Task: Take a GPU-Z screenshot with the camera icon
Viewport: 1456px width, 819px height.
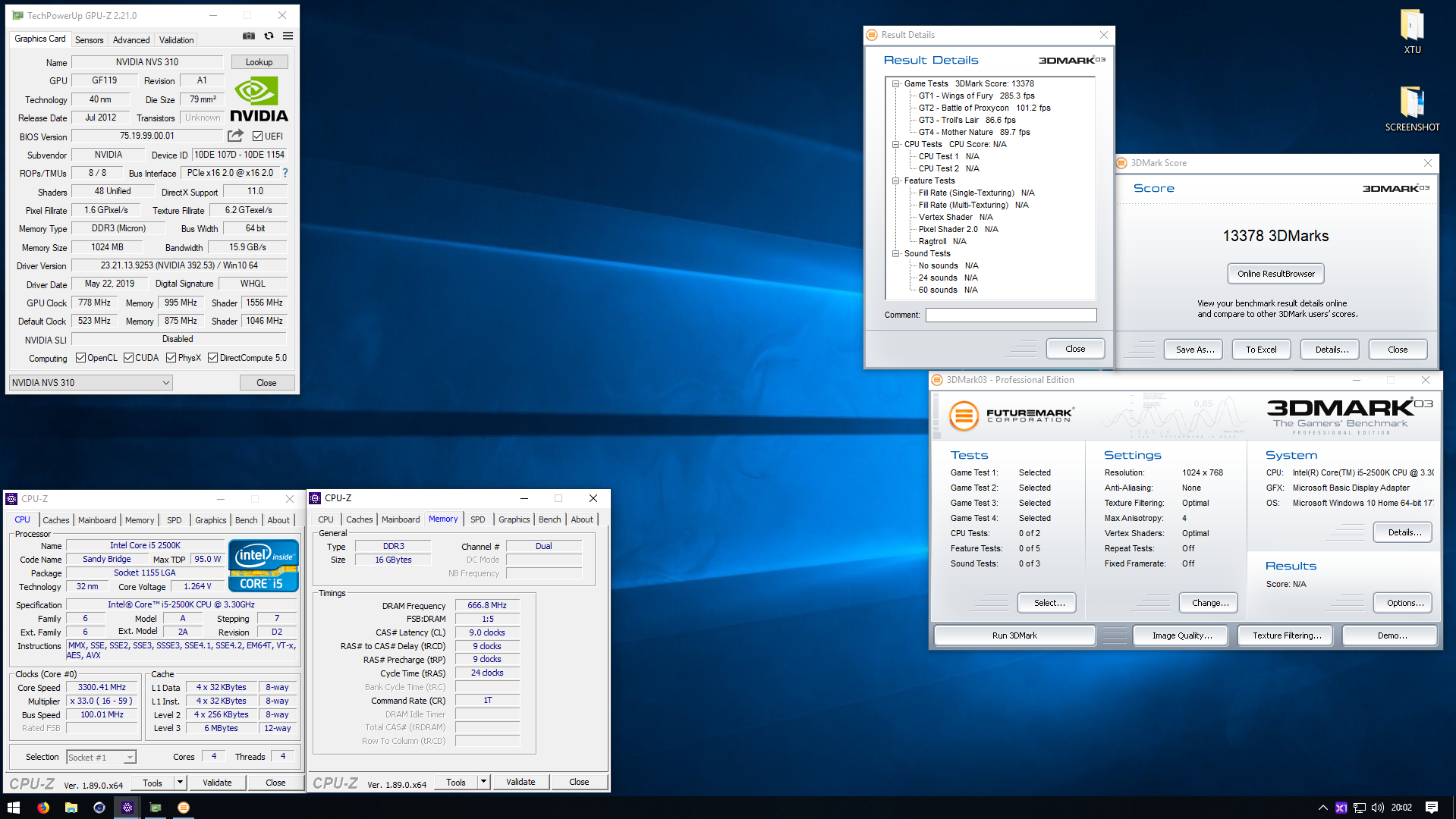Action: (249, 36)
